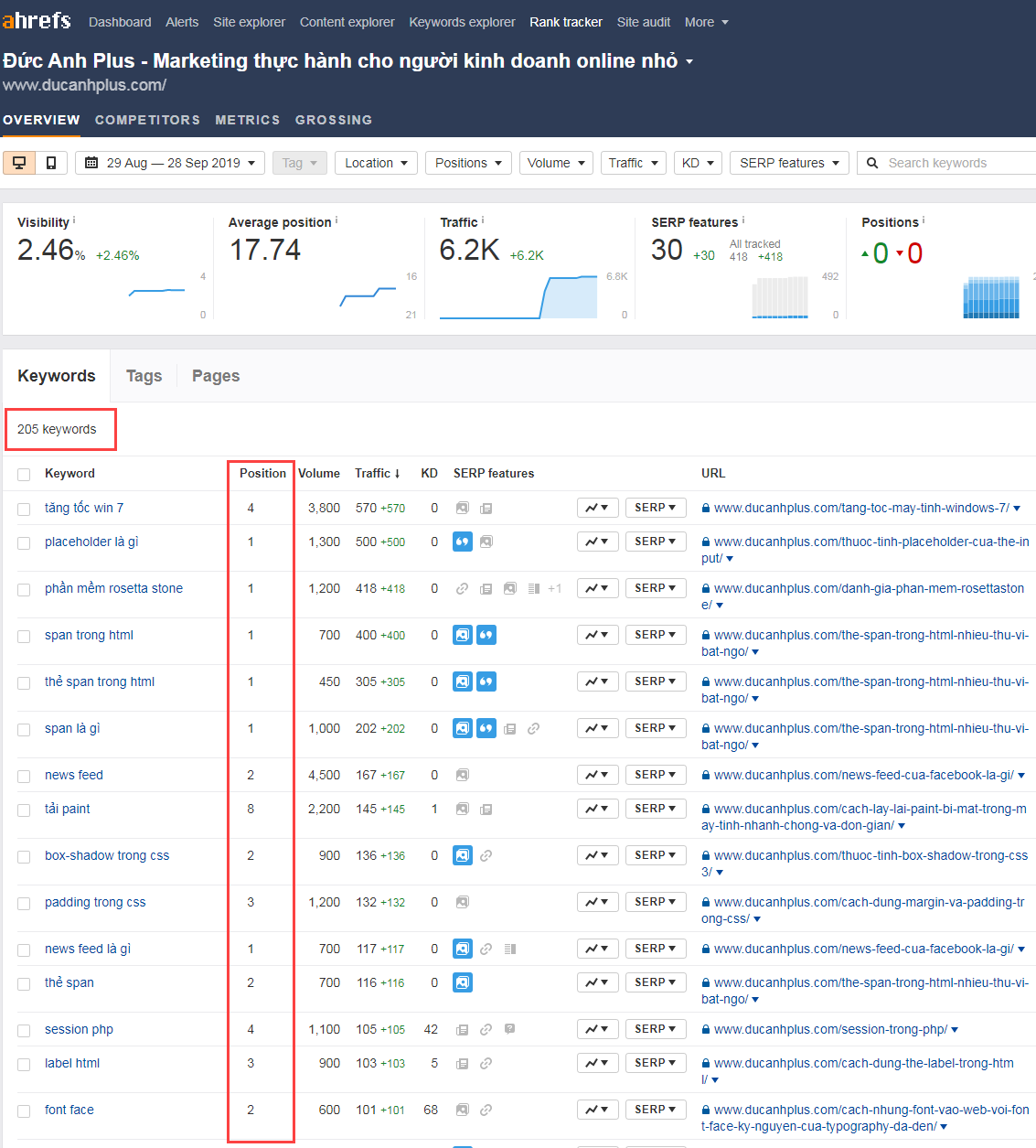Screen dimensions: 1036x1148
Task: Open the date range 29 Aug — 28 Sep dropdown
Action: point(170,163)
